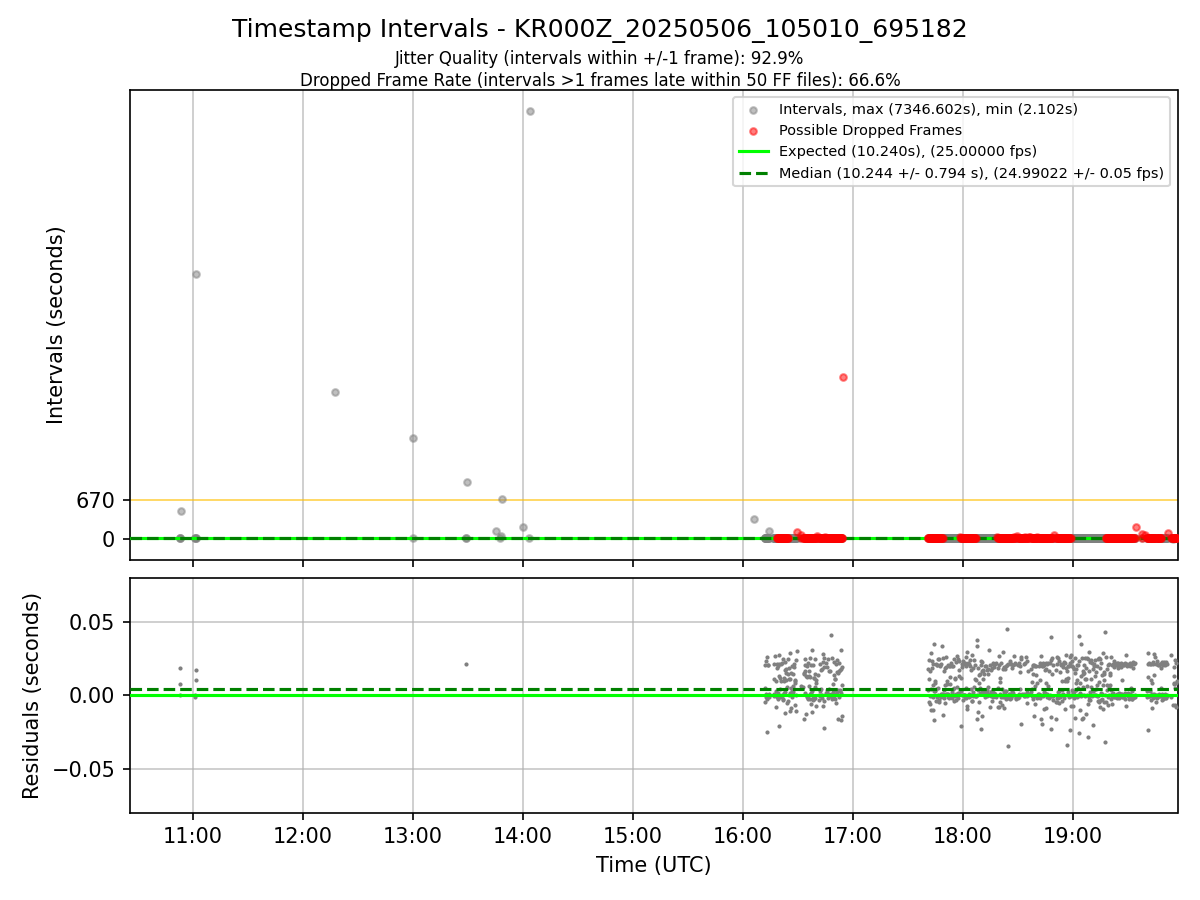Click the 17:00 x-axis tick label
Viewport: 1200px width, 900px height.
coord(853,834)
